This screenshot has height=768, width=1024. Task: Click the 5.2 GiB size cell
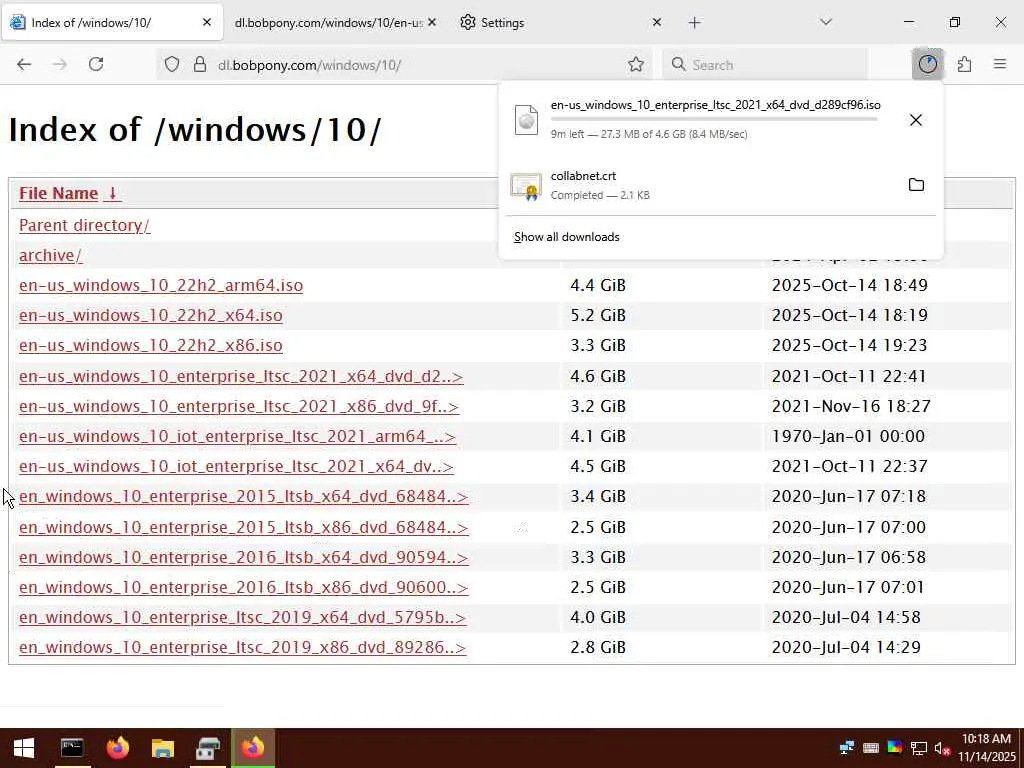tap(598, 315)
